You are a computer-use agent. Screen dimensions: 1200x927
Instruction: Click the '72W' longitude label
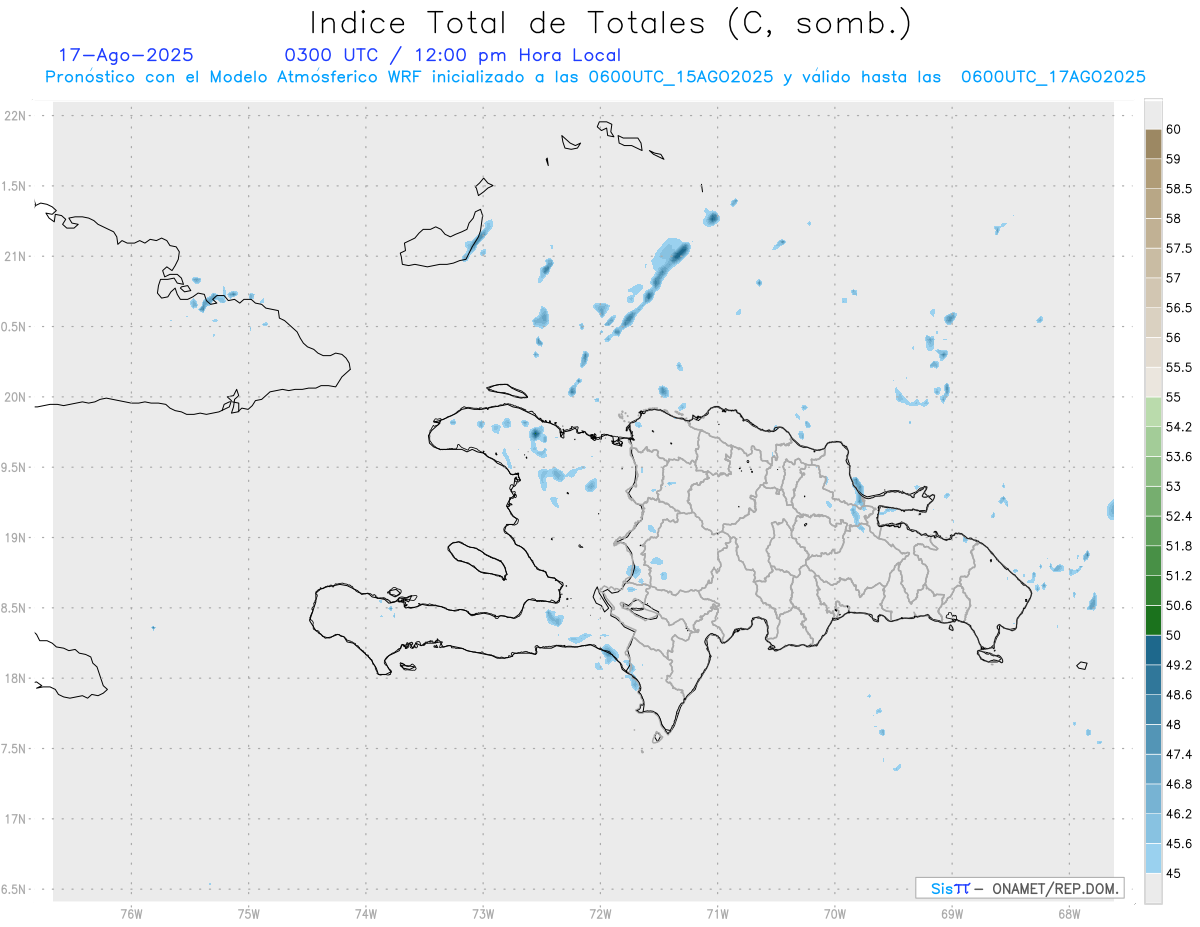(x=600, y=913)
